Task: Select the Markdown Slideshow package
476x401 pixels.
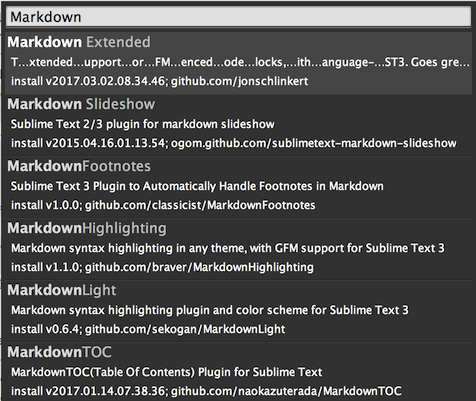Action: tap(239, 124)
